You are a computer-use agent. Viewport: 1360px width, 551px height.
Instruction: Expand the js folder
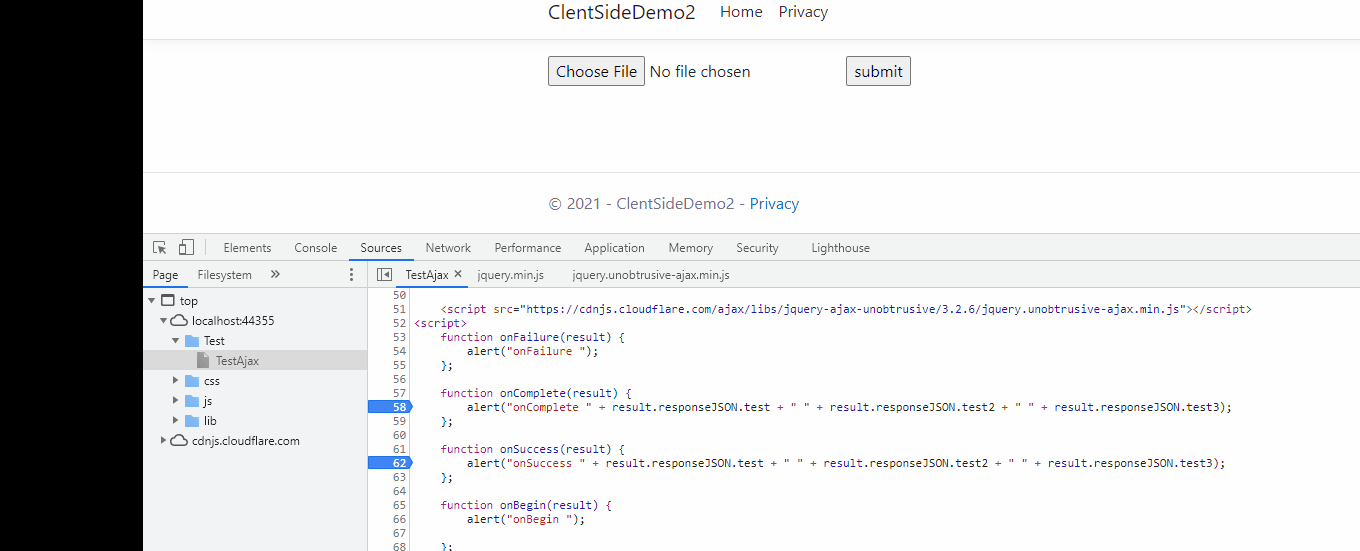tap(175, 400)
